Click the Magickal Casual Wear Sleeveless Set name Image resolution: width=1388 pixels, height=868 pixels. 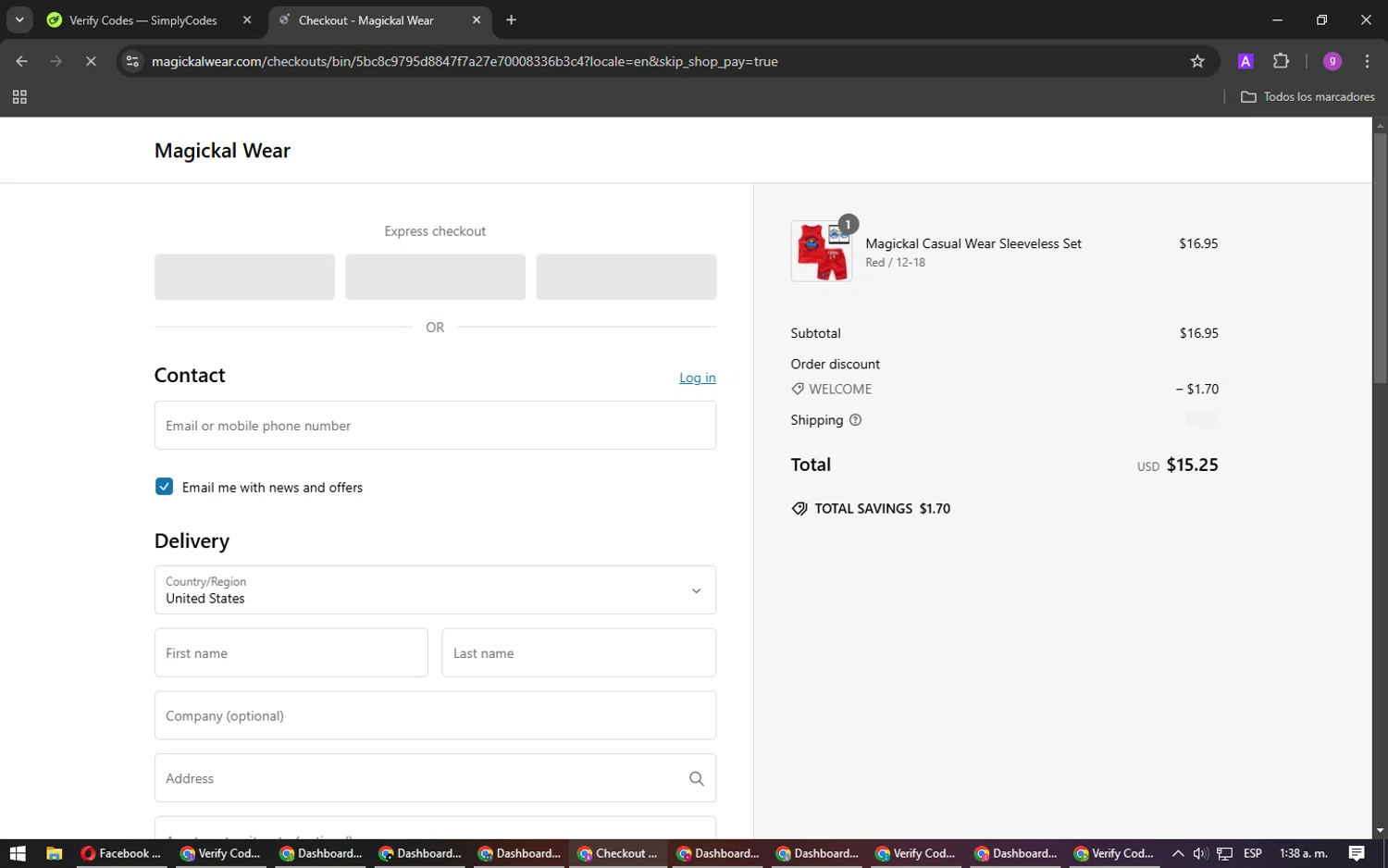click(973, 243)
